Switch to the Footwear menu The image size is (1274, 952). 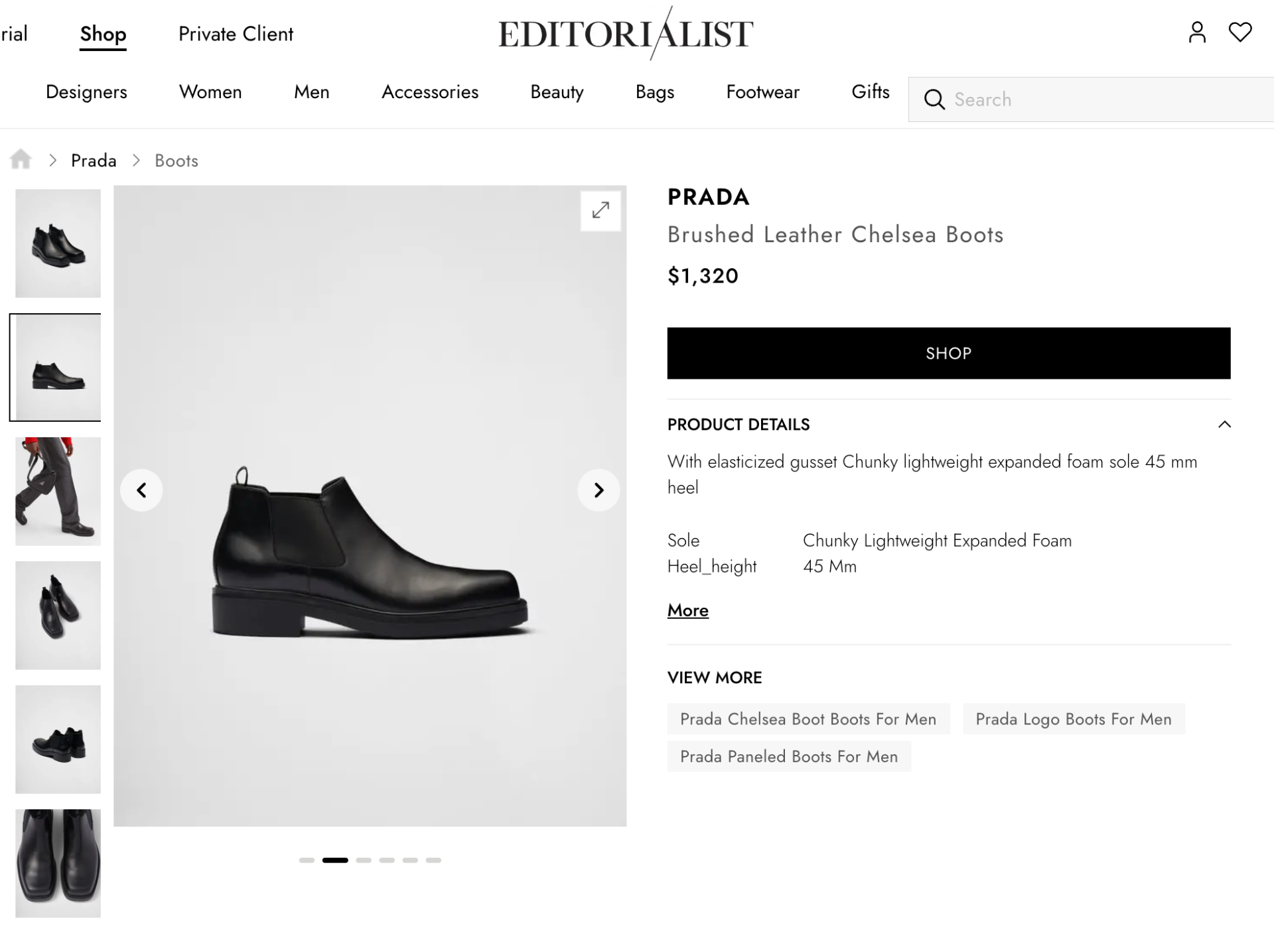tap(762, 92)
